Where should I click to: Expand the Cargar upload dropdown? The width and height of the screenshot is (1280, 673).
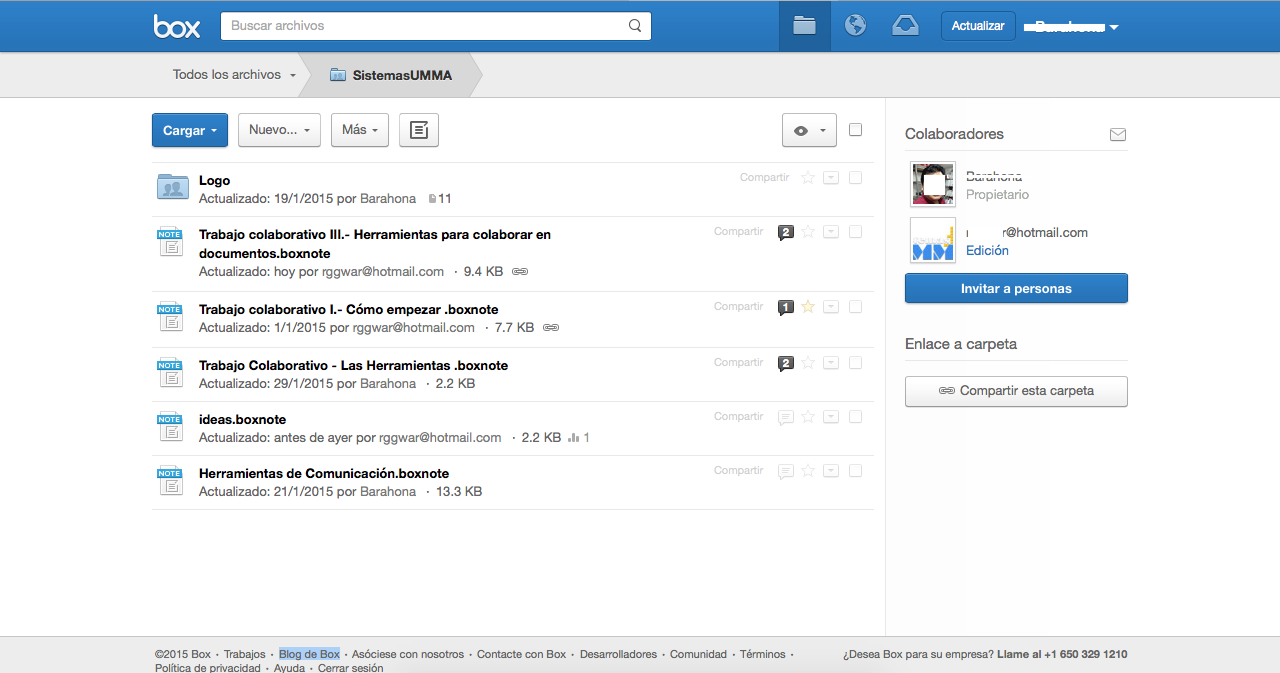(190, 130)
